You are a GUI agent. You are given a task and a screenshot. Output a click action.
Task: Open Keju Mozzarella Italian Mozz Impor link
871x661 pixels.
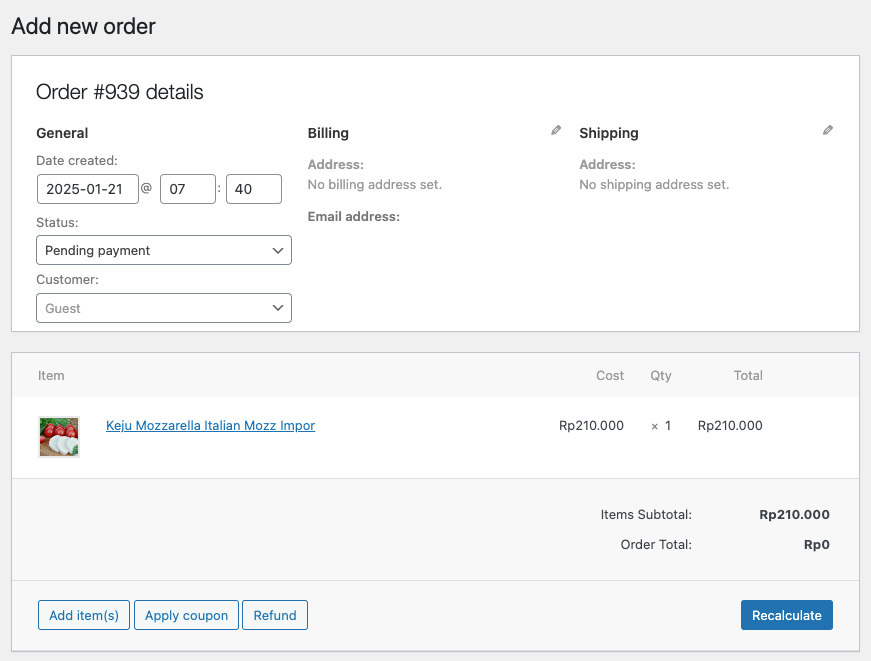click(210, 426)
